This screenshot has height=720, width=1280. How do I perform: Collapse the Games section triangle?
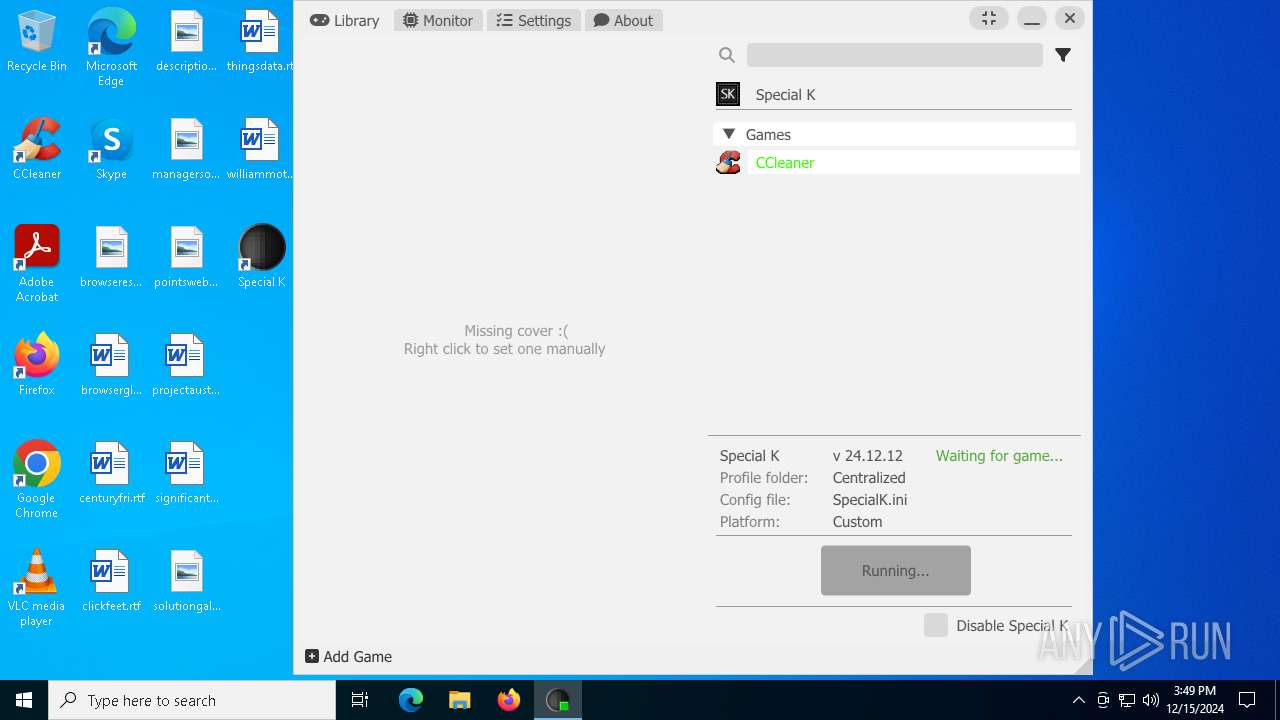click(x=729, y=134)
